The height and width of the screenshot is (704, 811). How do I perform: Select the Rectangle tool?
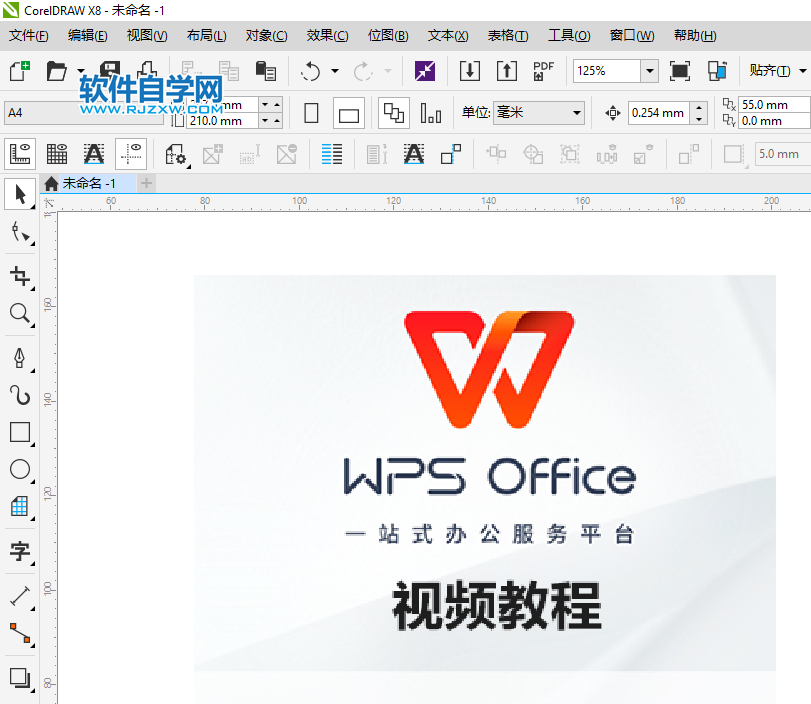[x=20, y=432]
